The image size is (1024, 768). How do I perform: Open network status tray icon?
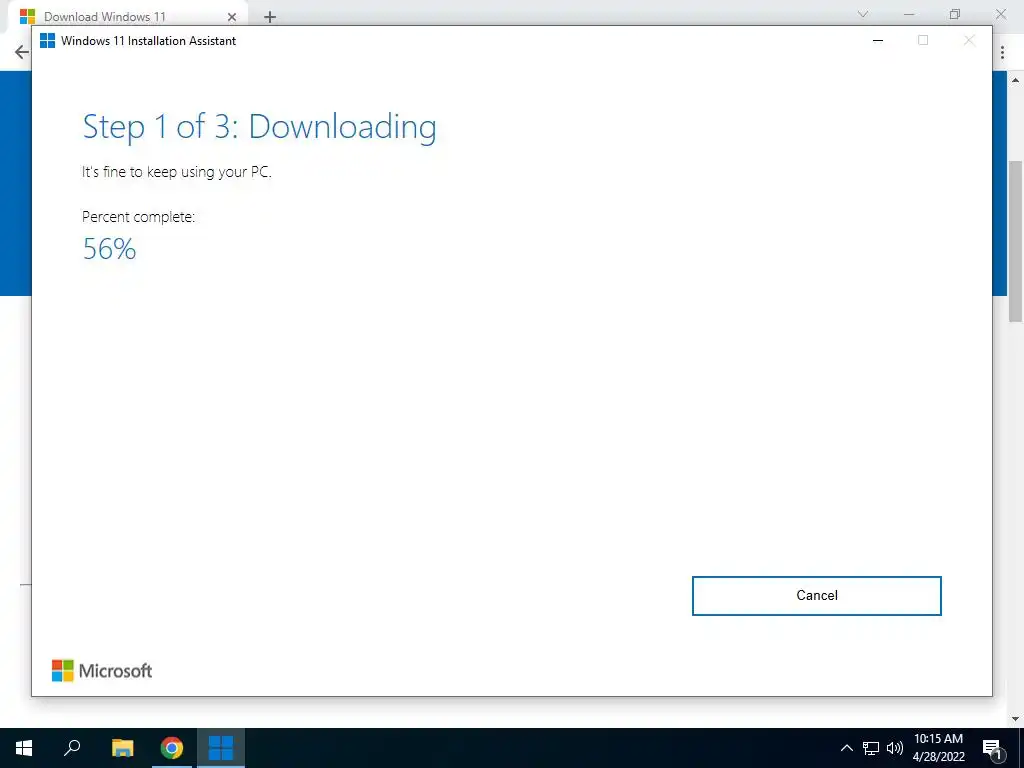tap(871, 748)
